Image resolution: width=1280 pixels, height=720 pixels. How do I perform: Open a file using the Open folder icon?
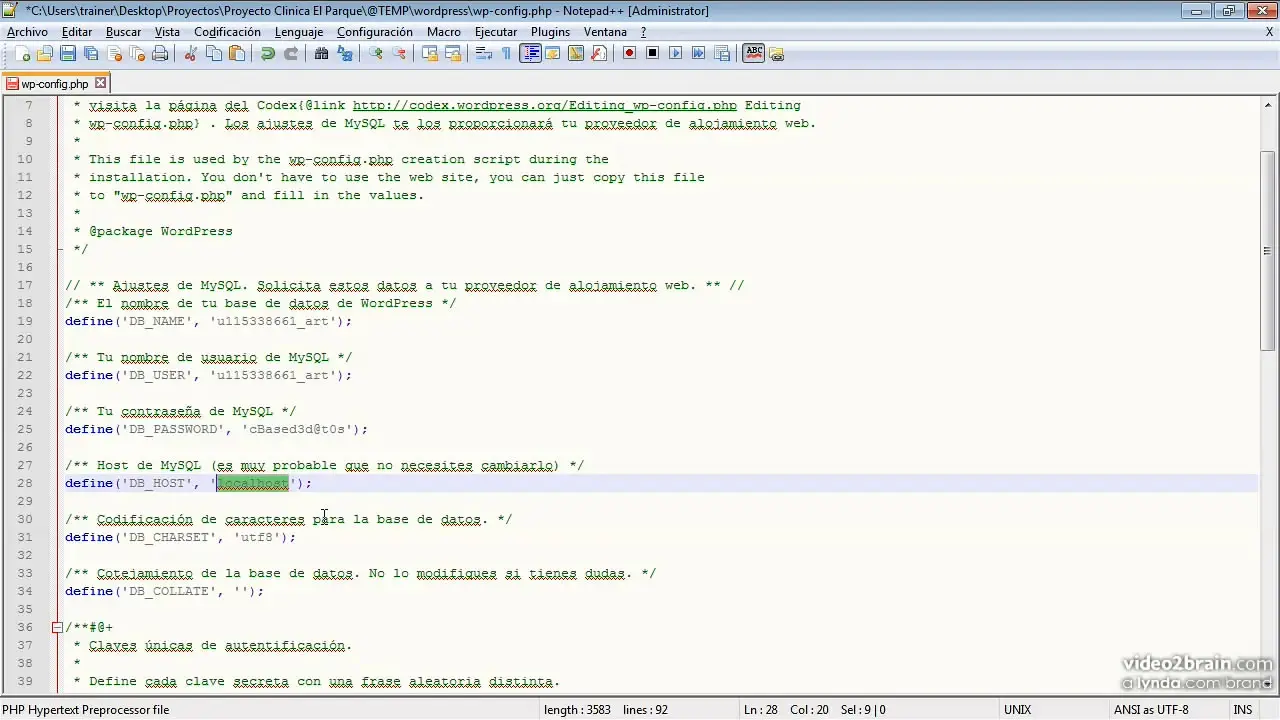(x=44, y=53)
